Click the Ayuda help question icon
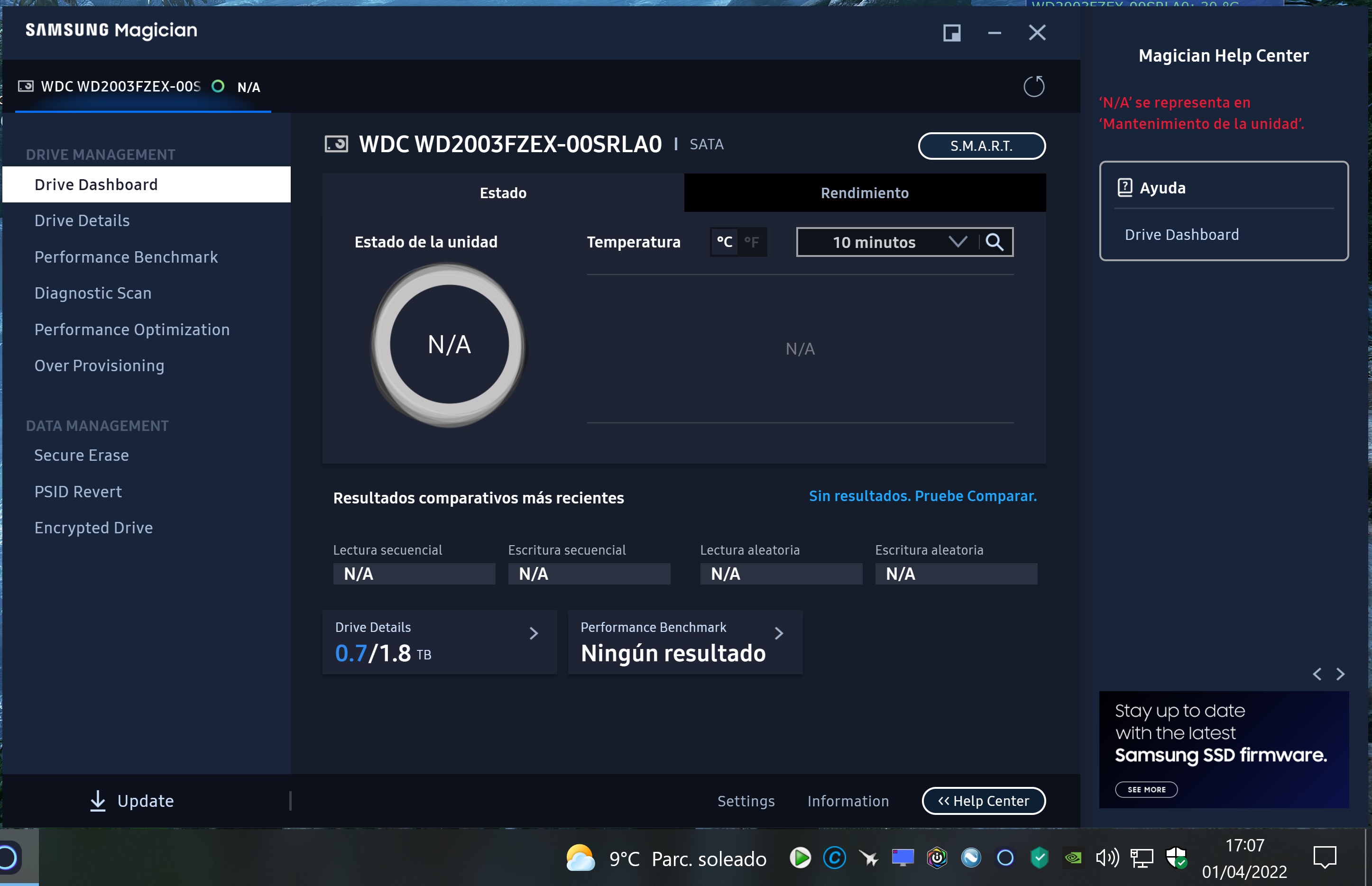 click(x=1124, y=188)
